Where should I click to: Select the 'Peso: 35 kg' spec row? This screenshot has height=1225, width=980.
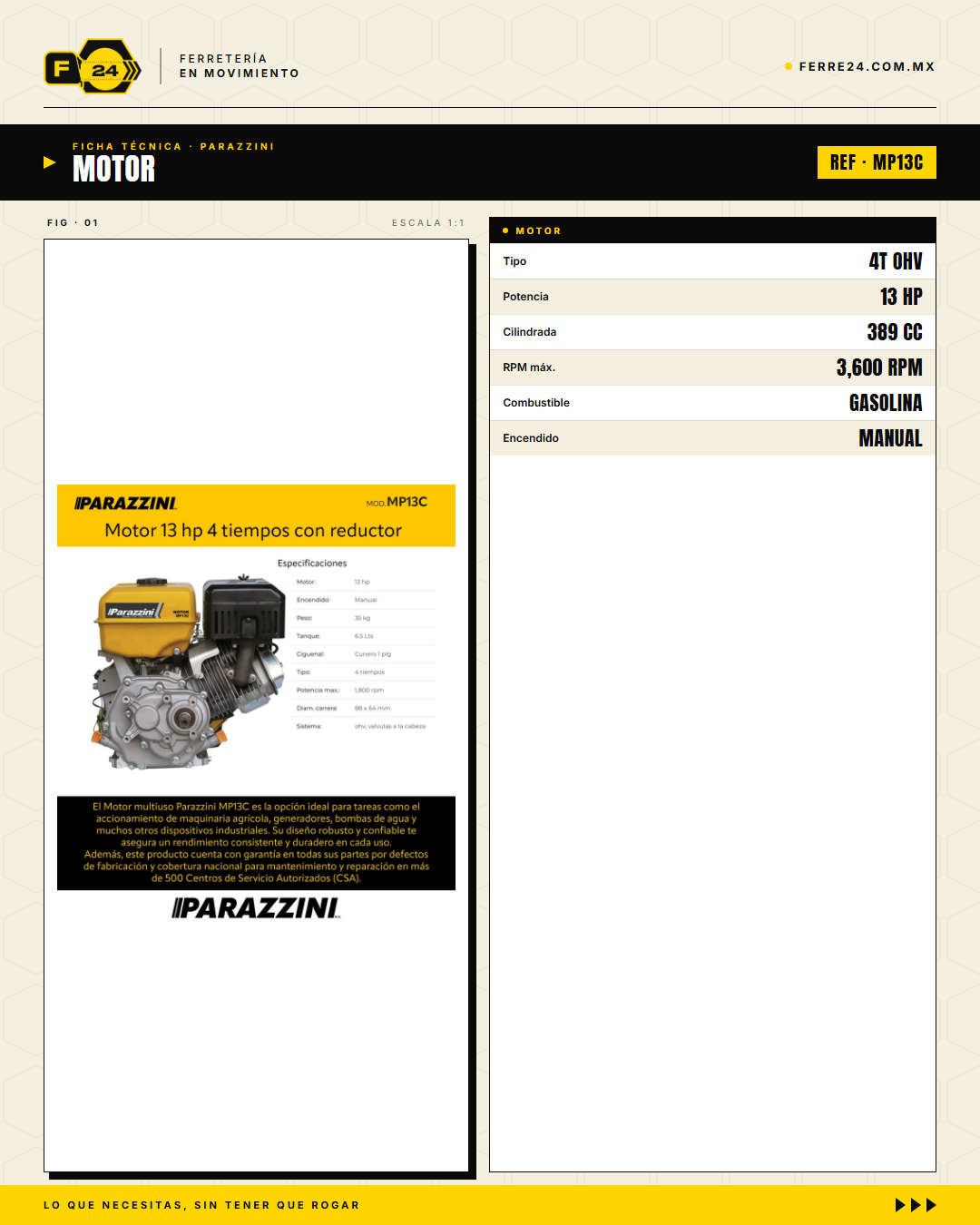[x=366, y=618]
